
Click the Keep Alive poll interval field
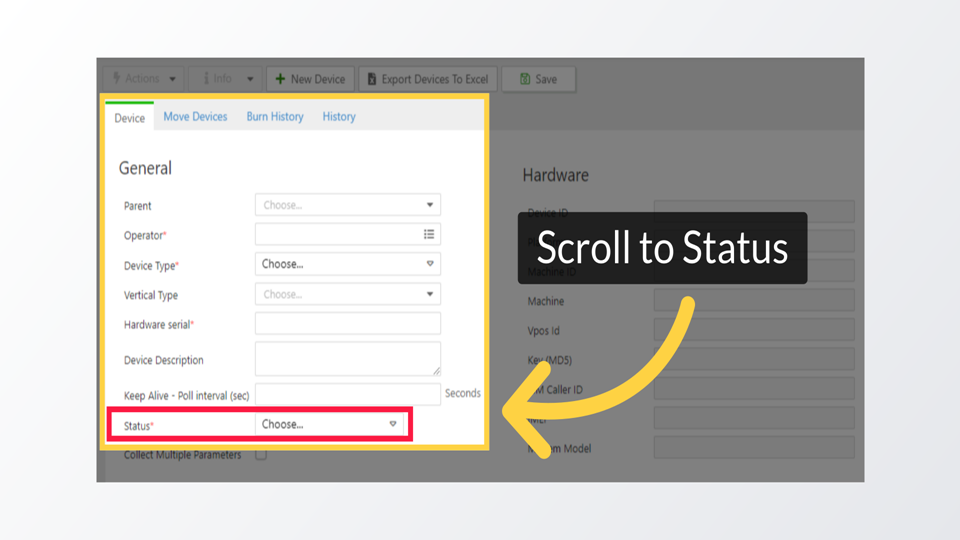coord(348,394)
